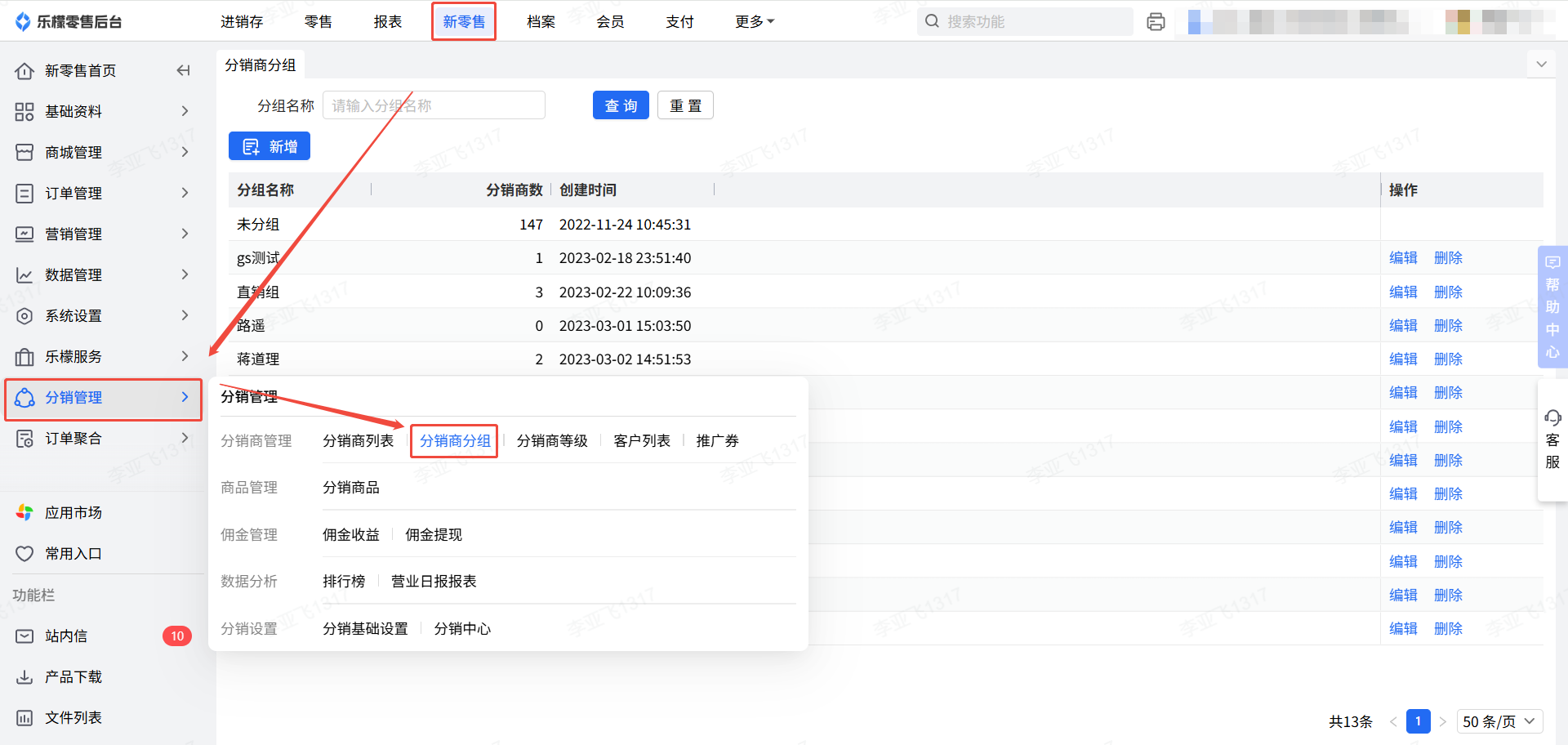This screenshot has width=1568, height=745.
Task: Open 佣金提现 in the flyout menu
Action: click(434, 535)
